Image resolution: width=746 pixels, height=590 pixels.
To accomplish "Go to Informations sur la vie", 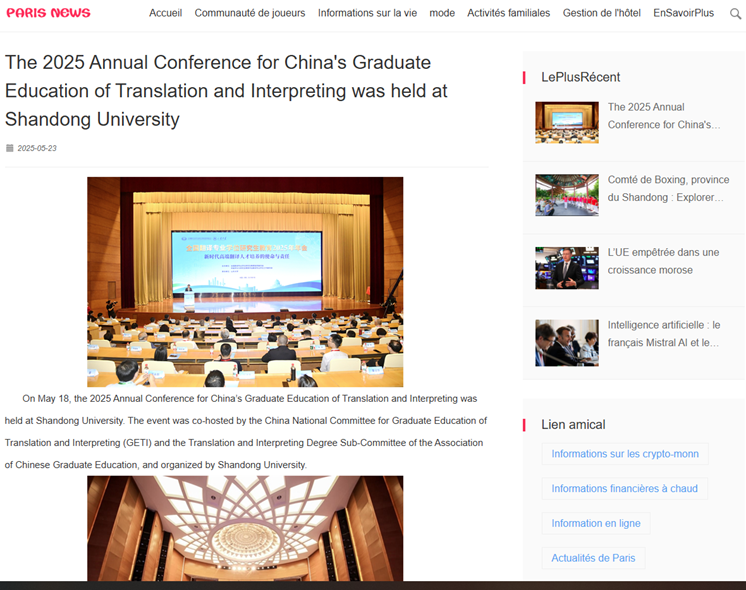I will [x=365, y=13].
